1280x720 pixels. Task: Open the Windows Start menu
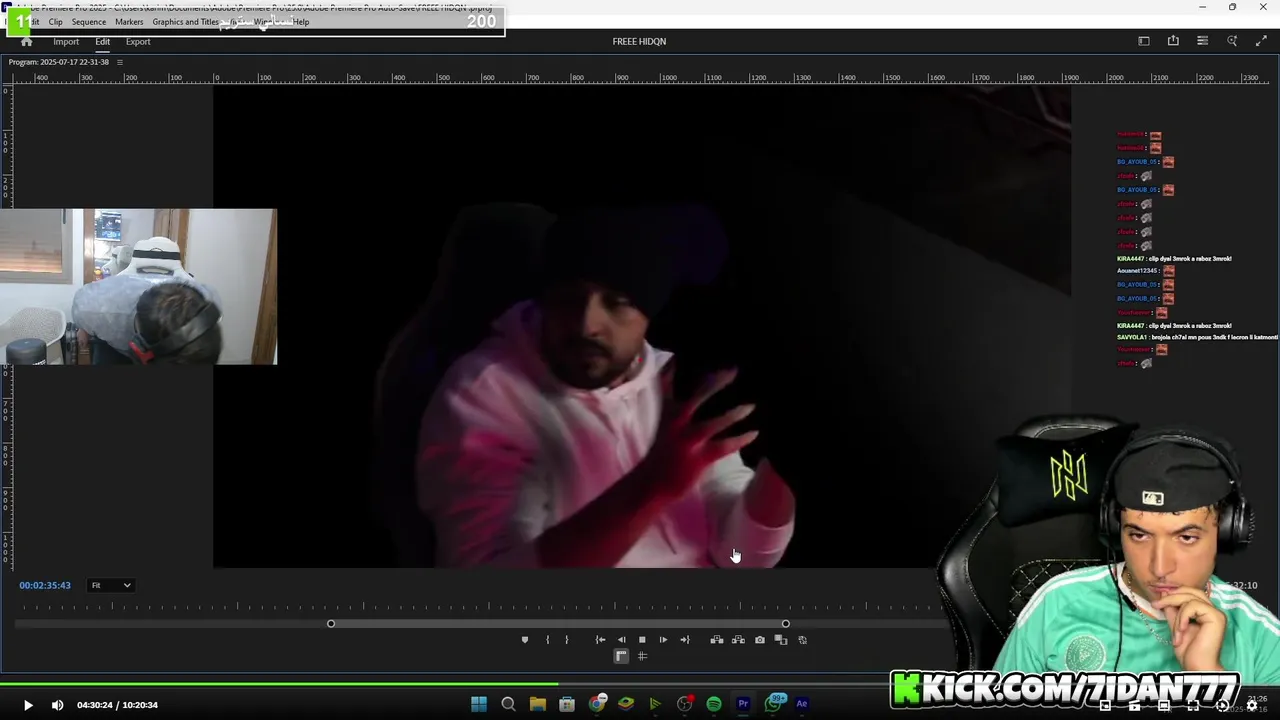[479, 704]
